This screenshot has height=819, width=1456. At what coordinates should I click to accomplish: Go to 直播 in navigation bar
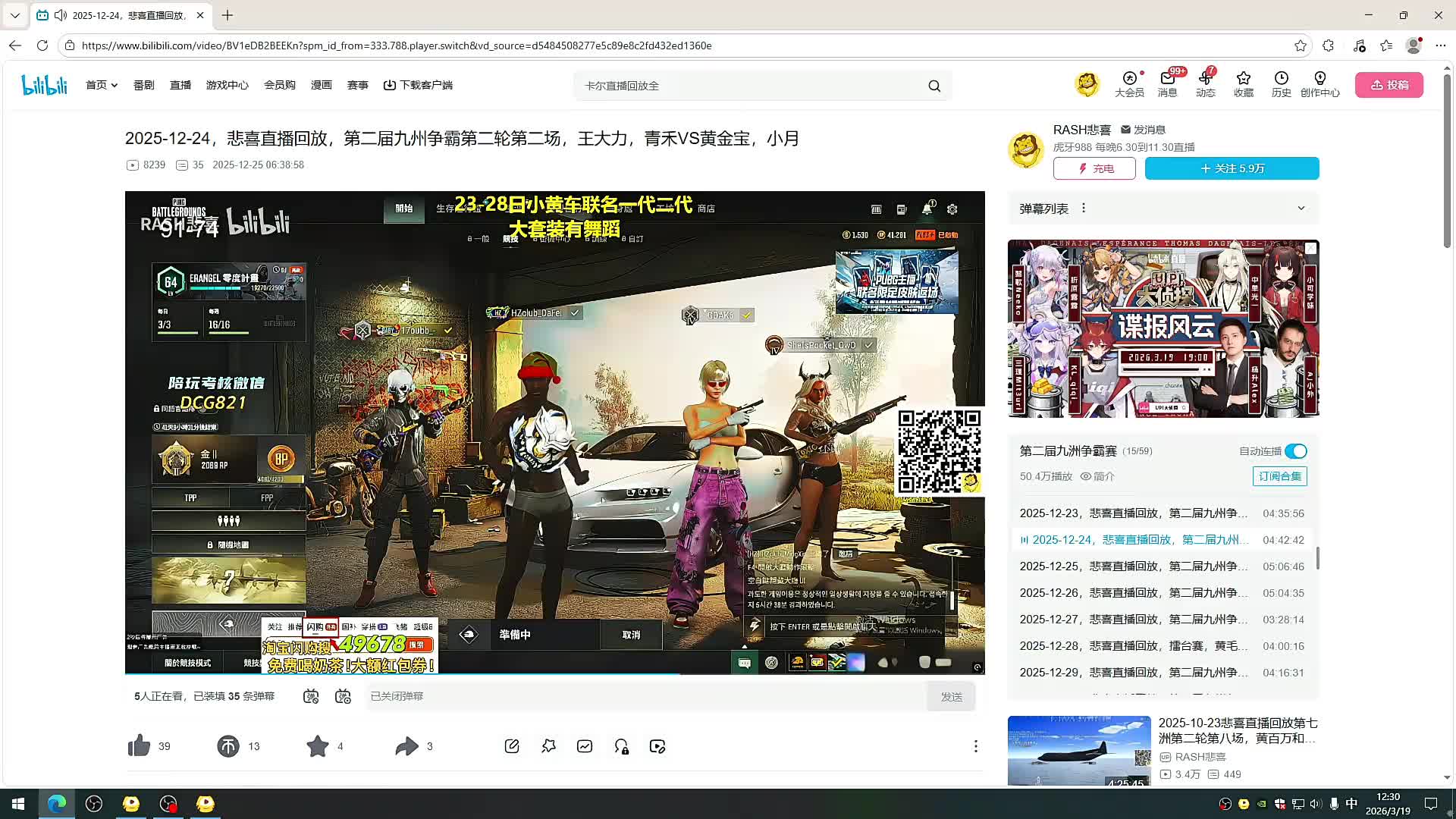(180, 85)
